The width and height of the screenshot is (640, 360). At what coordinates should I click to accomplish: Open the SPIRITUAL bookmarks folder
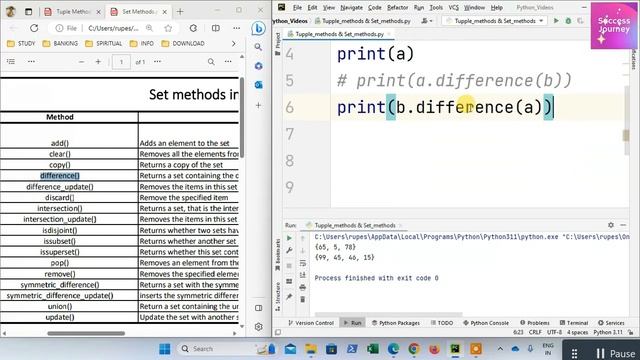104,43
